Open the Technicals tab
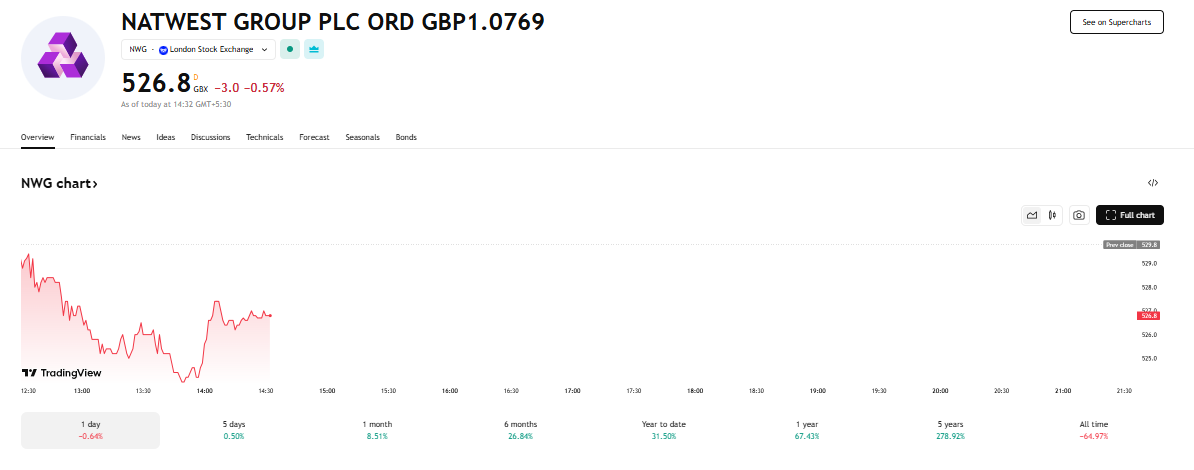This screenshot has height=470, width=1194. pos(264,137)
